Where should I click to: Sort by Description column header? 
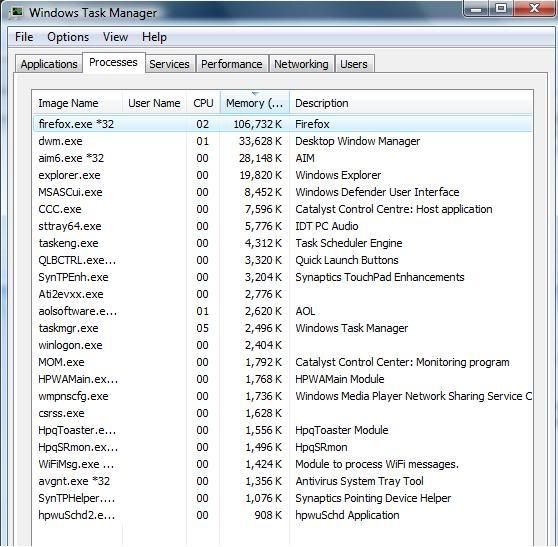(x=411, y=103)
